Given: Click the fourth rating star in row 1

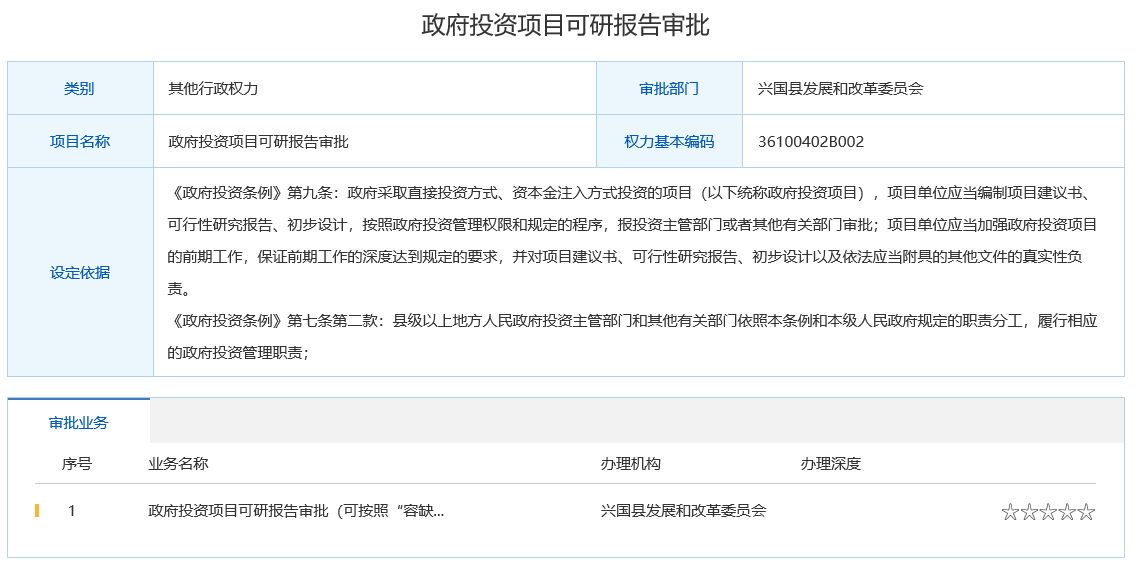Looking at the screenshot, I should point(1067,512).
